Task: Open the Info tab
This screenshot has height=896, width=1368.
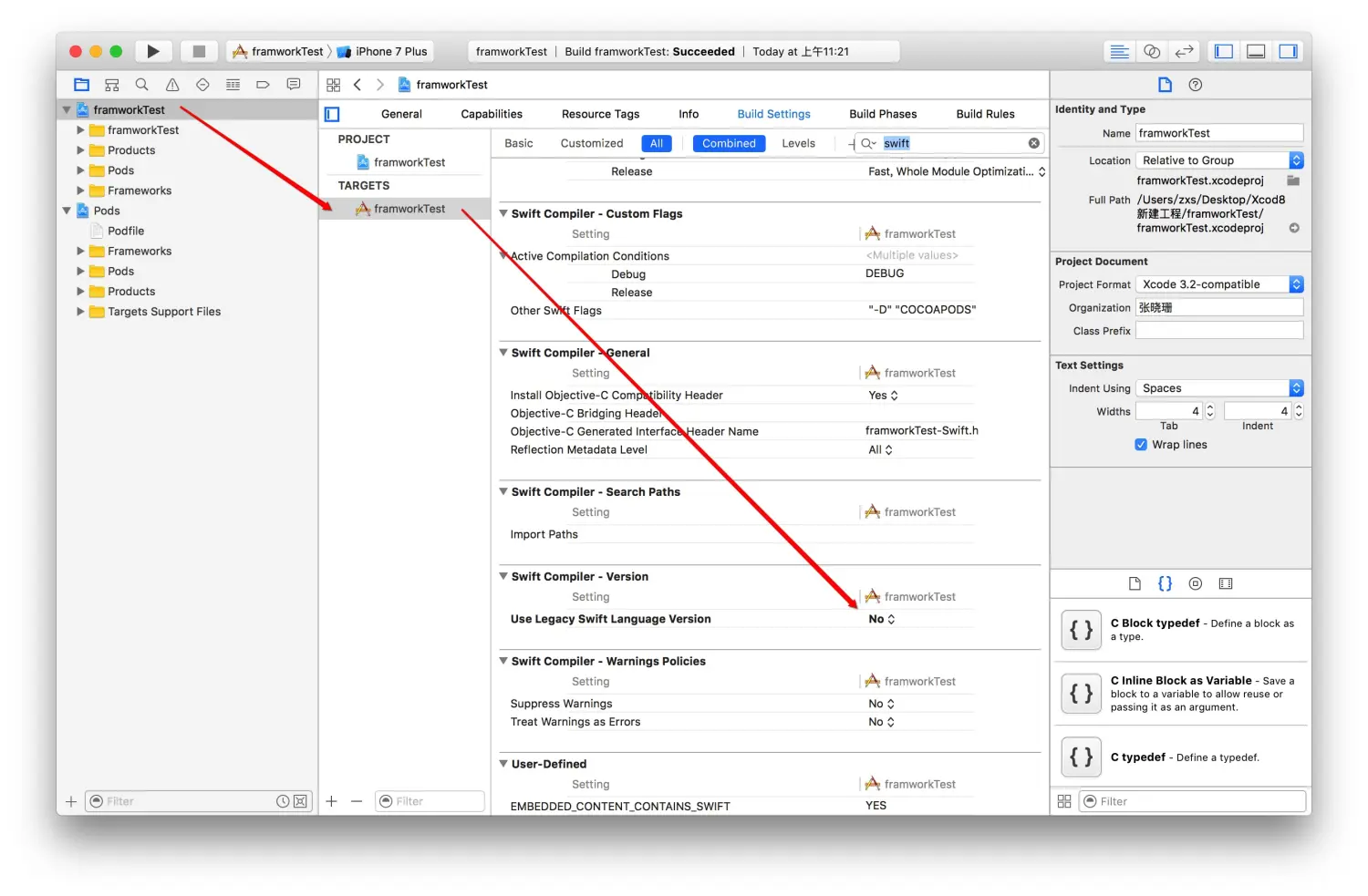Action: 689,114
